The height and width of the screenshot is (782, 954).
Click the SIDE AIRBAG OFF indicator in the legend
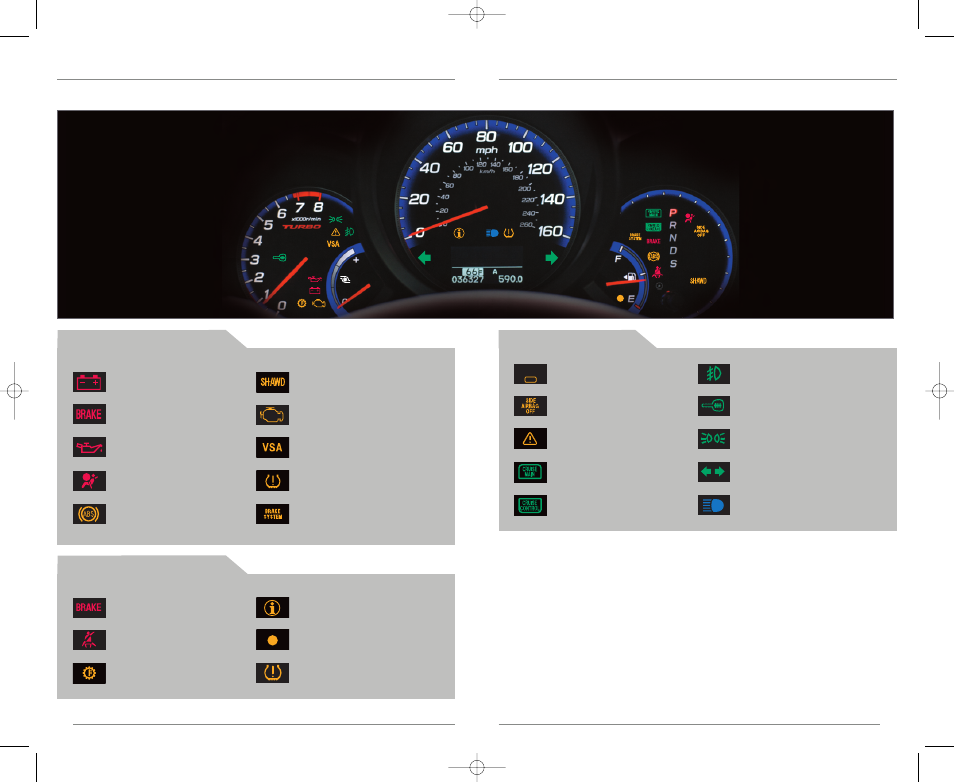tap(531, 406)
